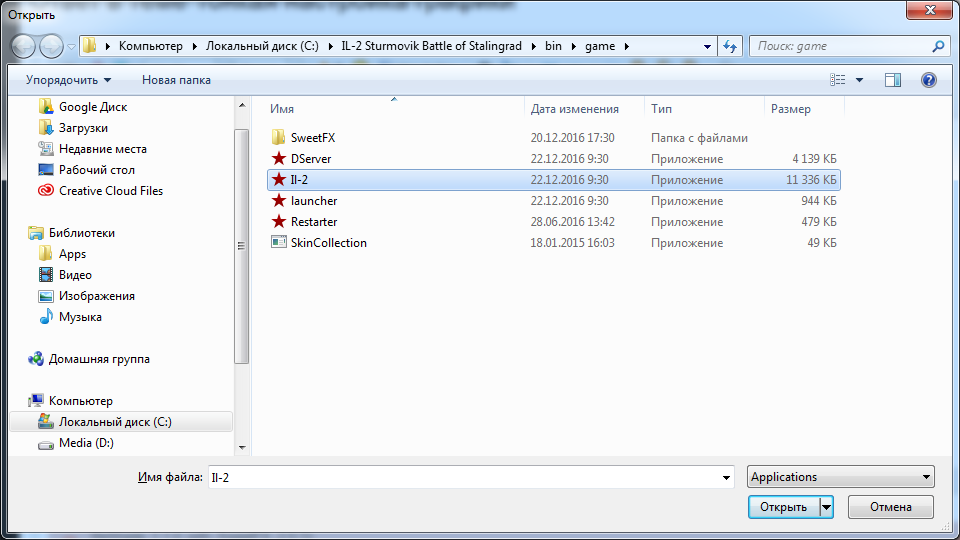Click the launcher application star icon
This screenshot has width=960, height=540.
click(x=279, y=200)
